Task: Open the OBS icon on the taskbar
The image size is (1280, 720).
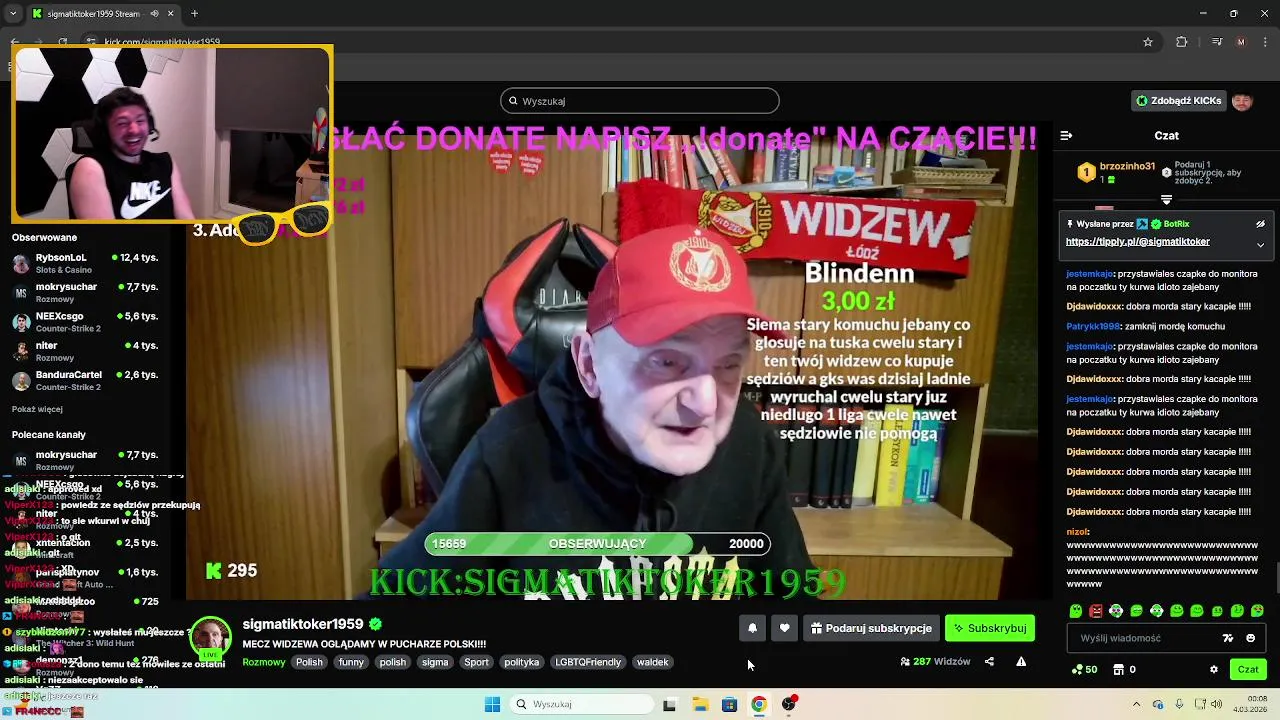Action: (789, 704)
